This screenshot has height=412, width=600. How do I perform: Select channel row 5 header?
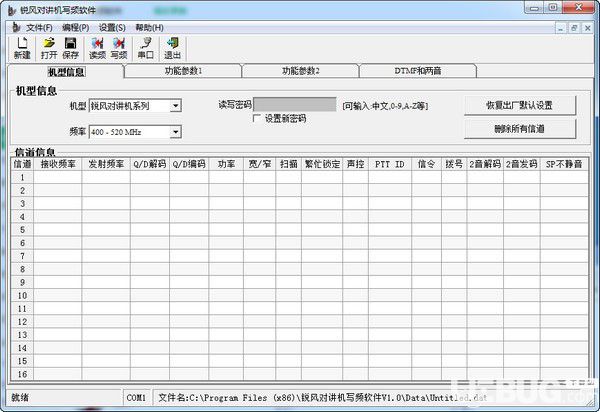(x=22, y=230)
